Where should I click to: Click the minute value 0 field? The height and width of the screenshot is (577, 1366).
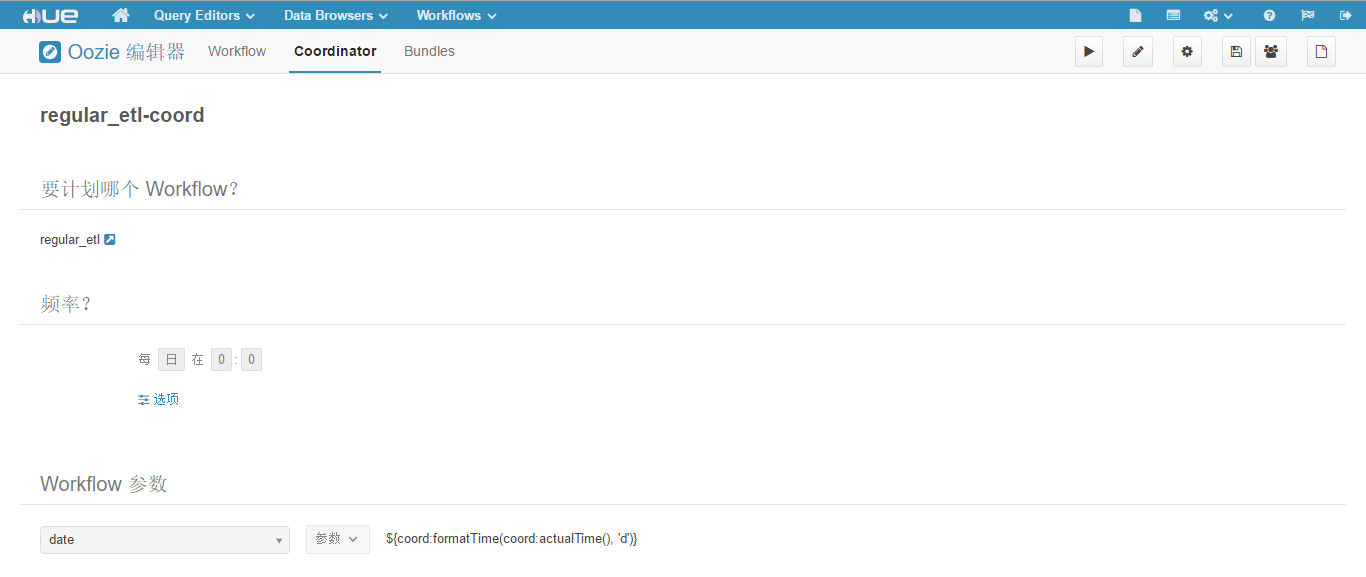(x=251, y=359)
